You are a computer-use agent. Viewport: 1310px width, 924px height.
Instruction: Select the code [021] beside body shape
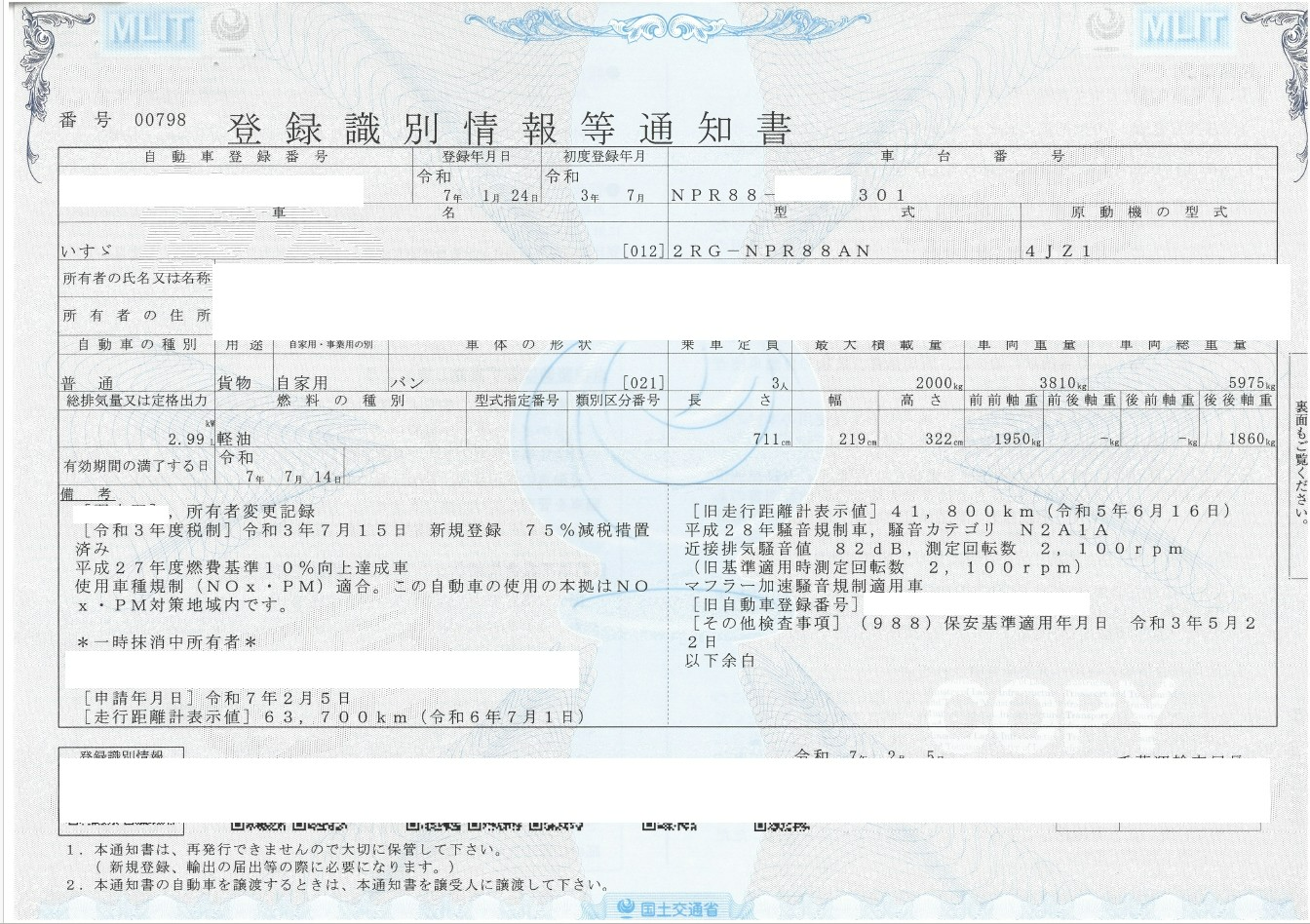(x=643, y=384)
